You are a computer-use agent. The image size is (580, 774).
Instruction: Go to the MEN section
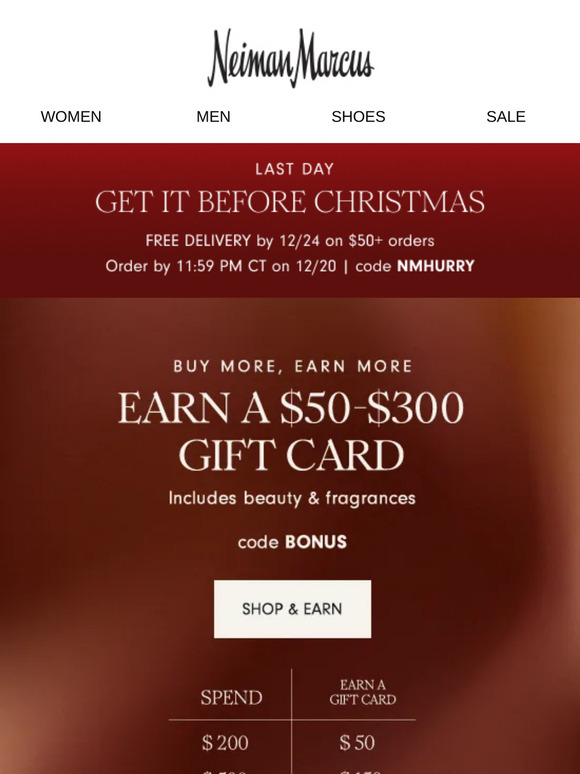pos(213,117)
